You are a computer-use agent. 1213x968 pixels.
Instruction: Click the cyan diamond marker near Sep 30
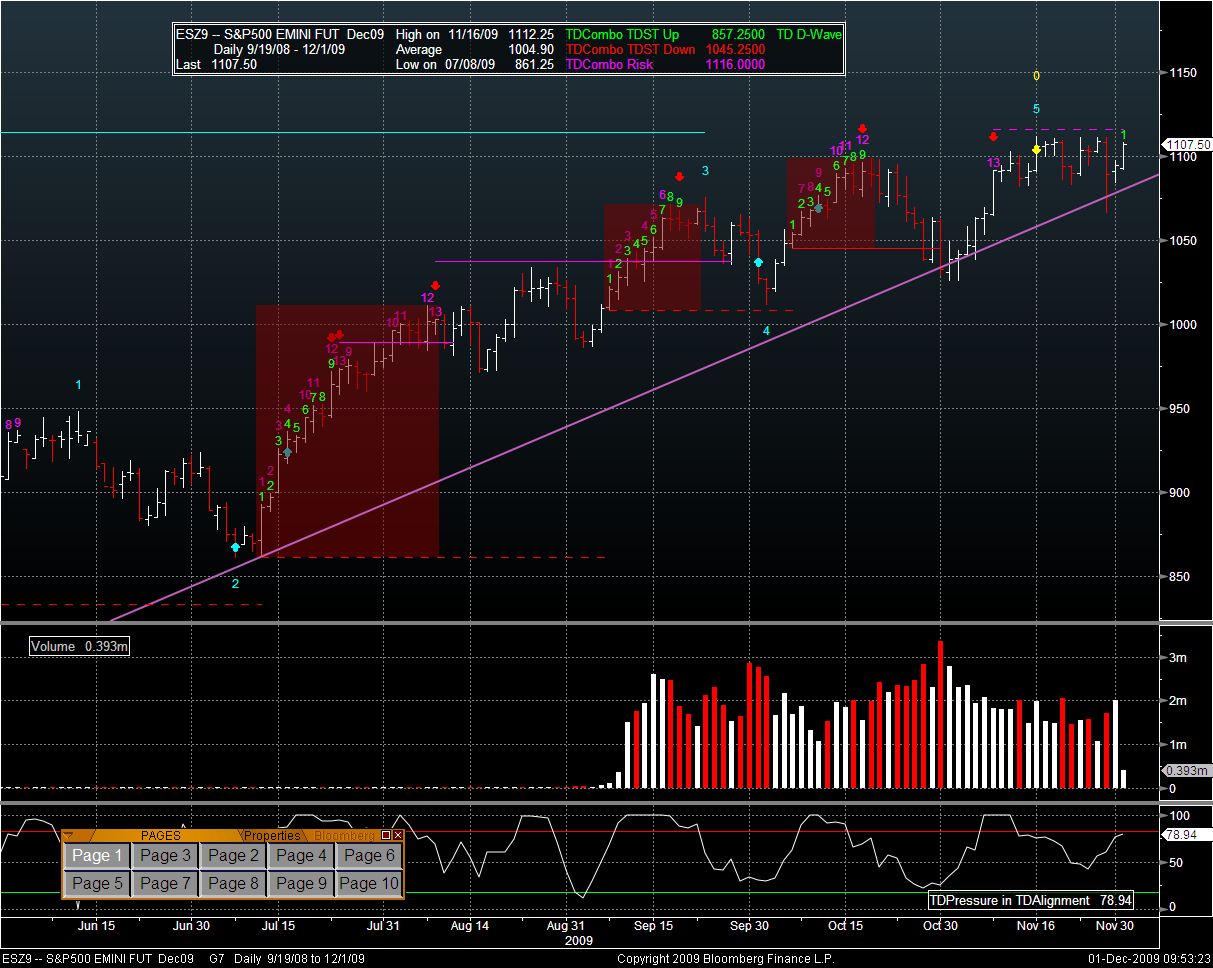(x=758, y=262)
